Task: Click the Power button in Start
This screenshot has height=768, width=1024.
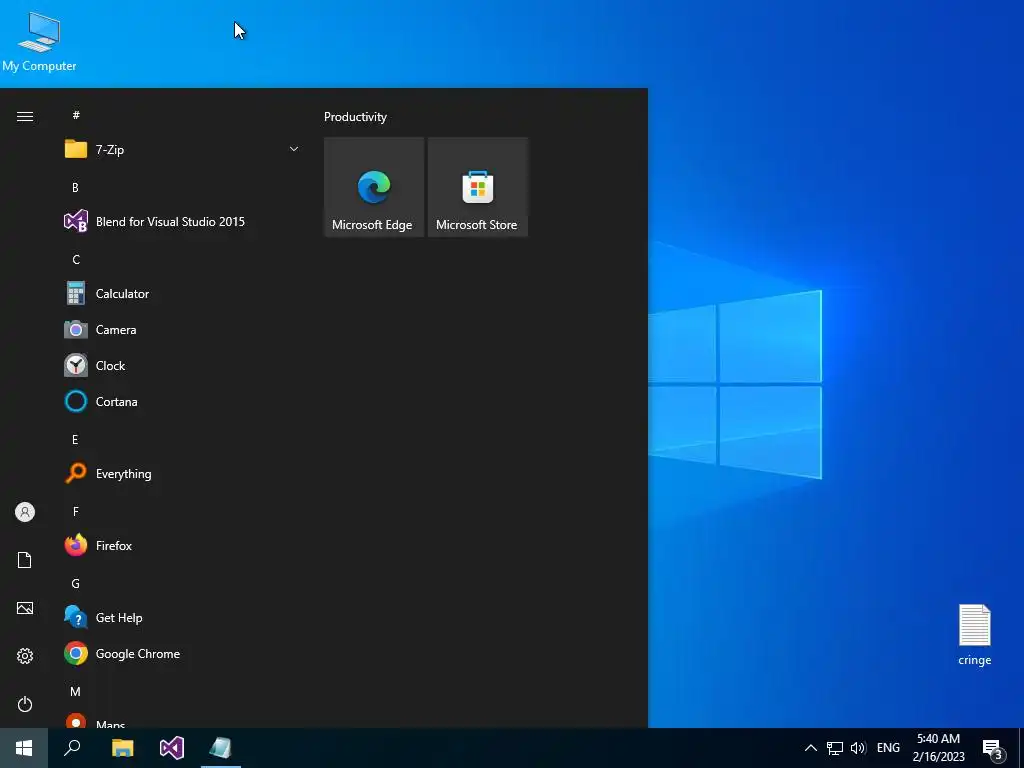Action: point(25,704)
